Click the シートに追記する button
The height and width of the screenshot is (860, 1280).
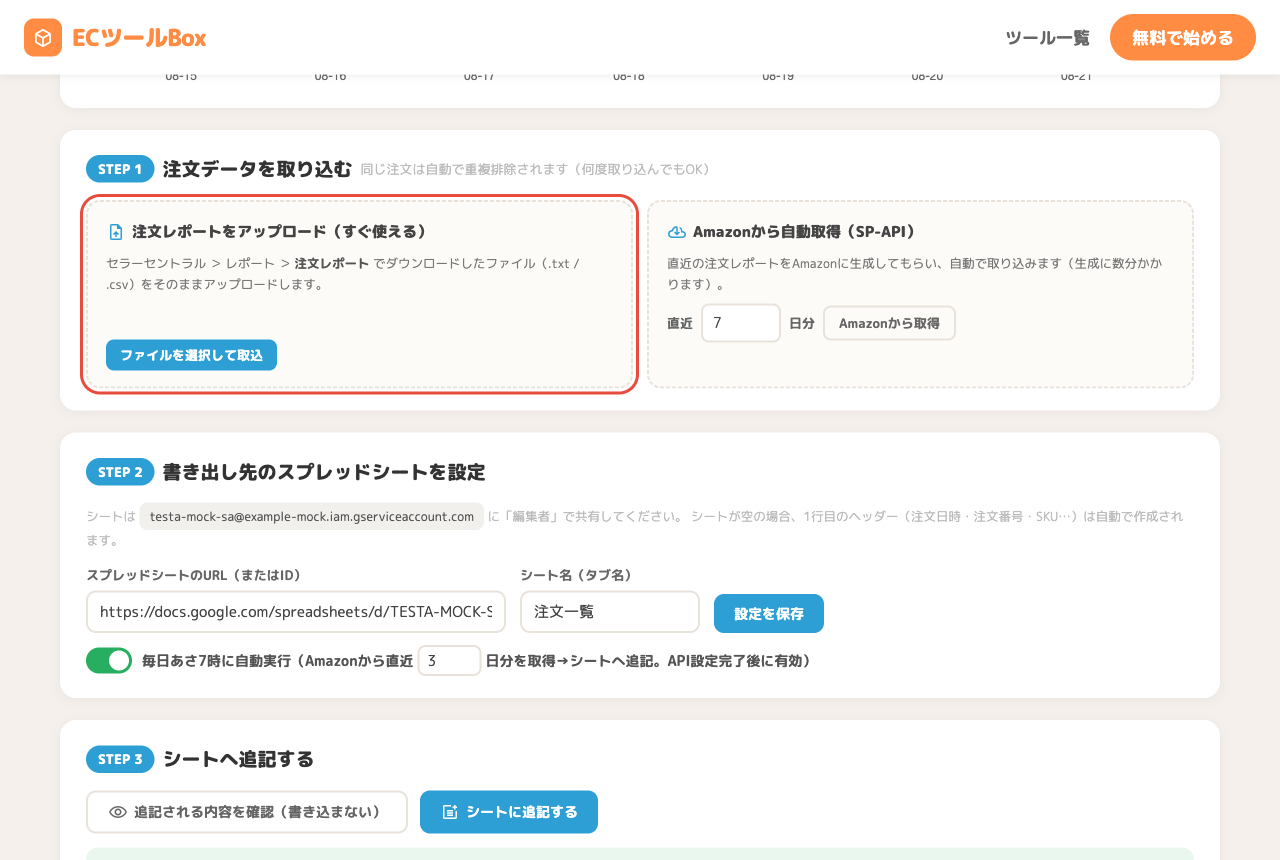click(x=509, y=812)
